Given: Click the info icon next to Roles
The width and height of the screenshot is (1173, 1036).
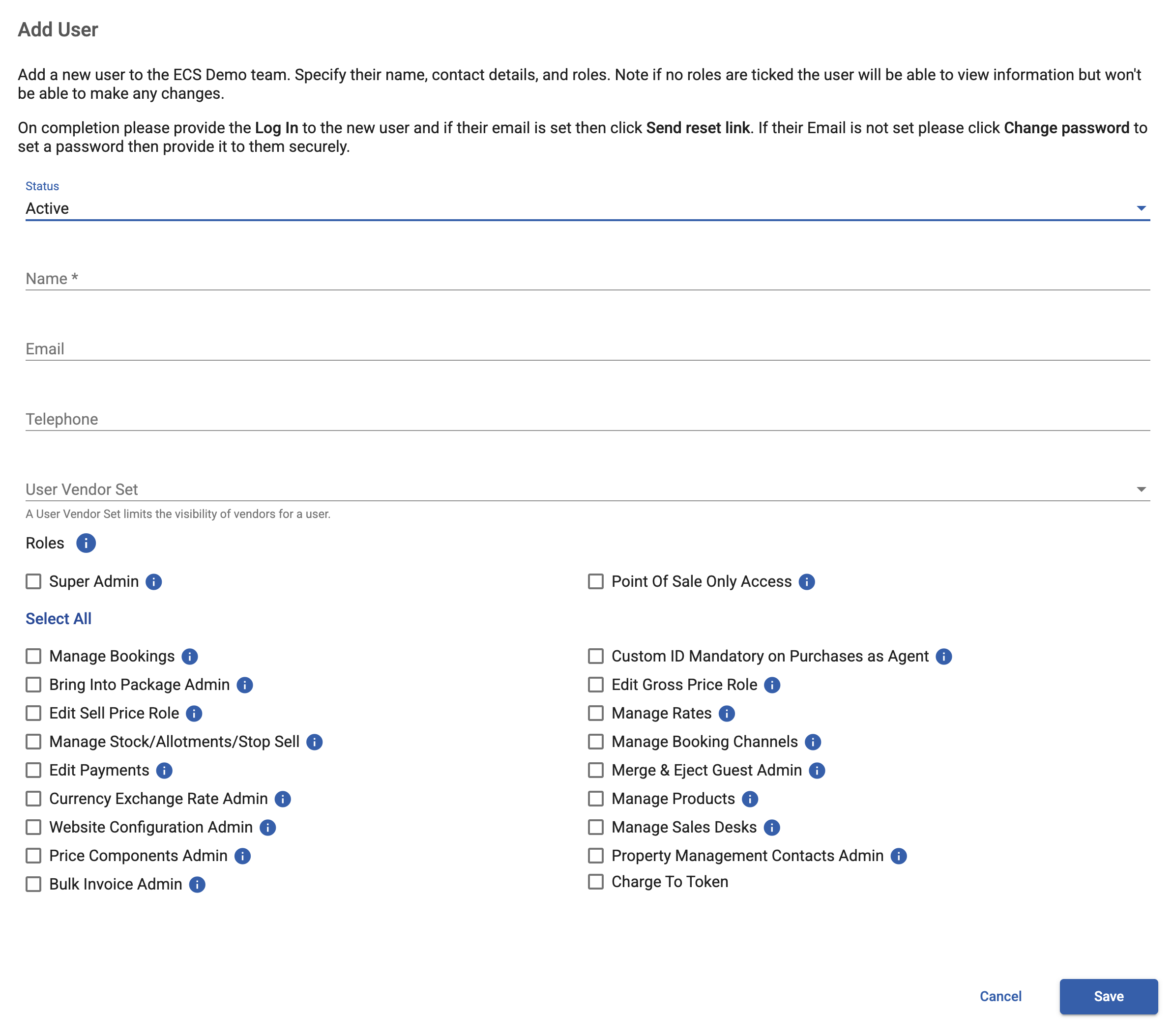Looking at the screenshot, I should point(86,543).
